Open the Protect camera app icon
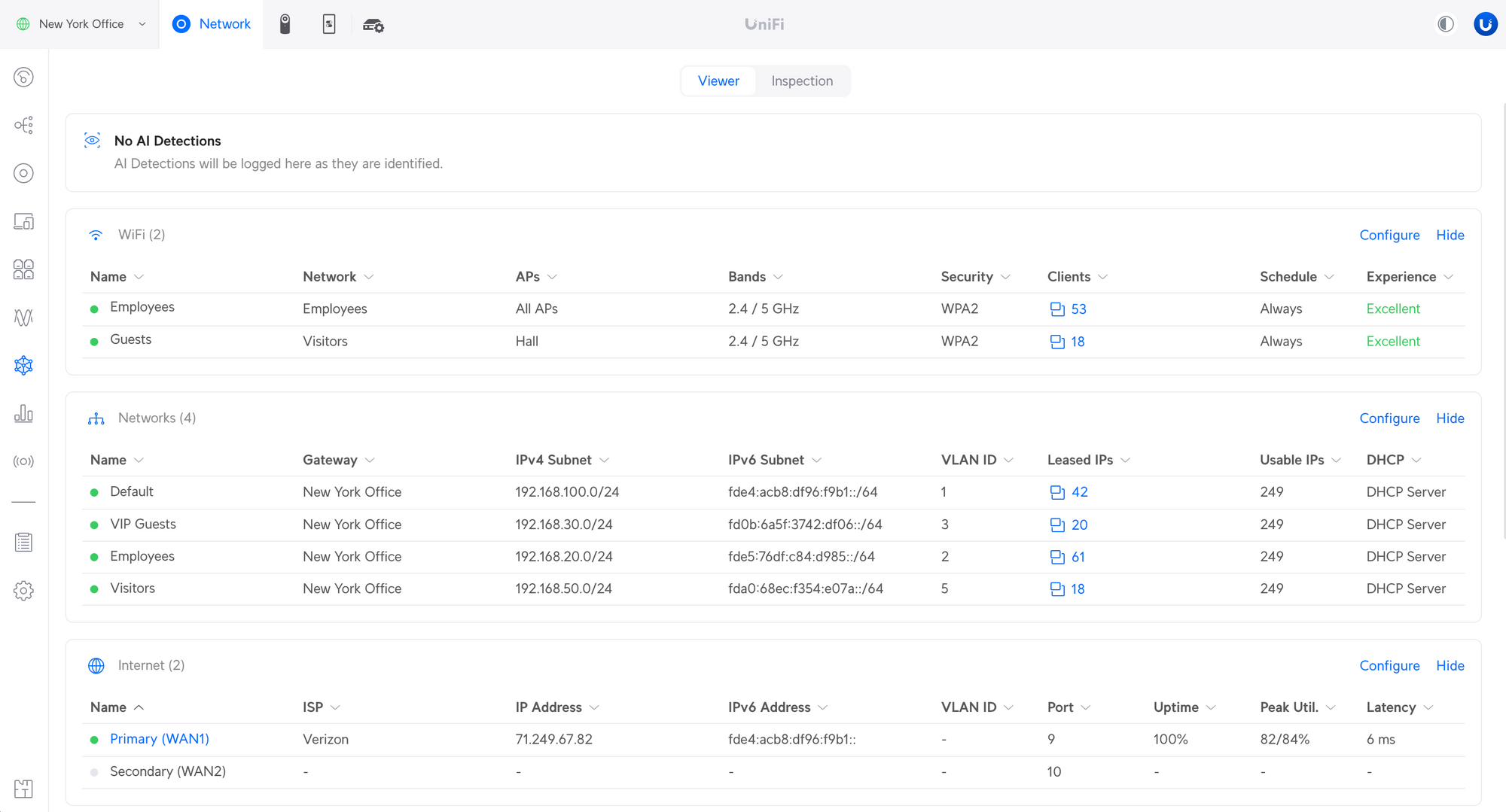This screenshot has width=1506, height=812. pos(285,24)
